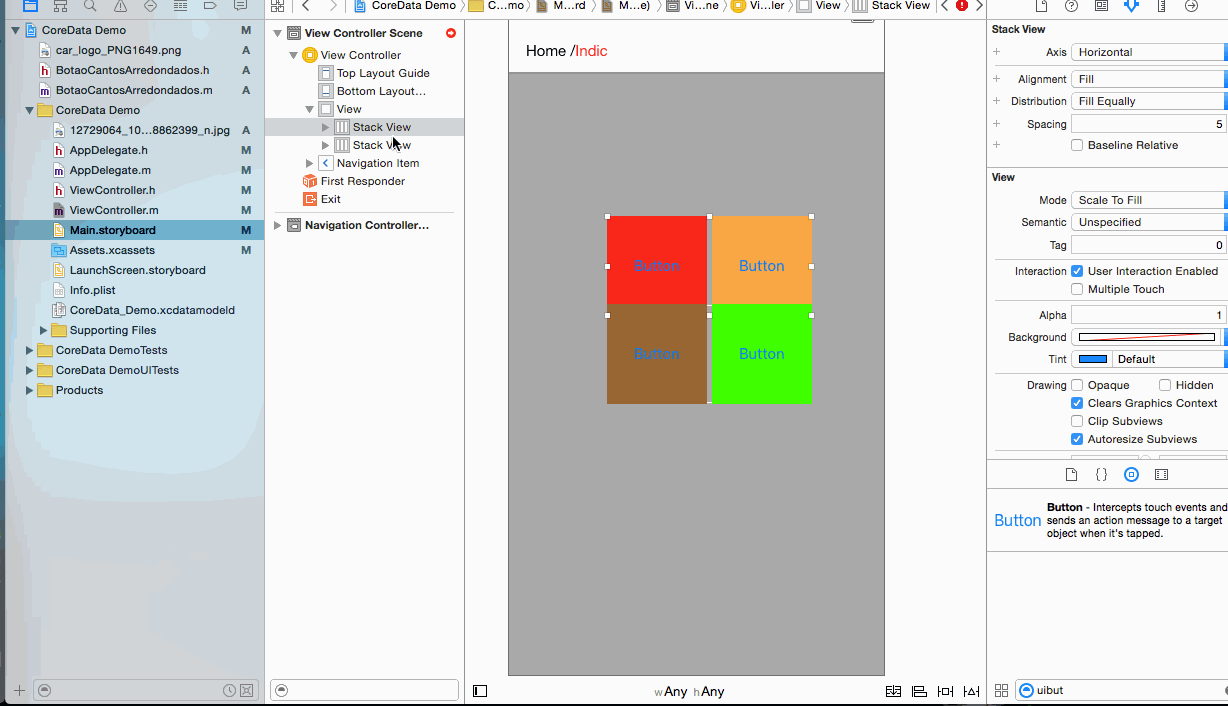Open the Mode Scale To Fill dropdown
This screenshot has height=706, width=1228.
[x=1149, y=200]
